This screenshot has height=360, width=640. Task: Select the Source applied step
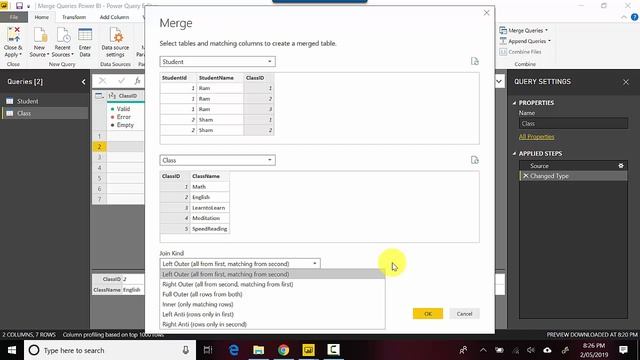(x=573, y=166)
